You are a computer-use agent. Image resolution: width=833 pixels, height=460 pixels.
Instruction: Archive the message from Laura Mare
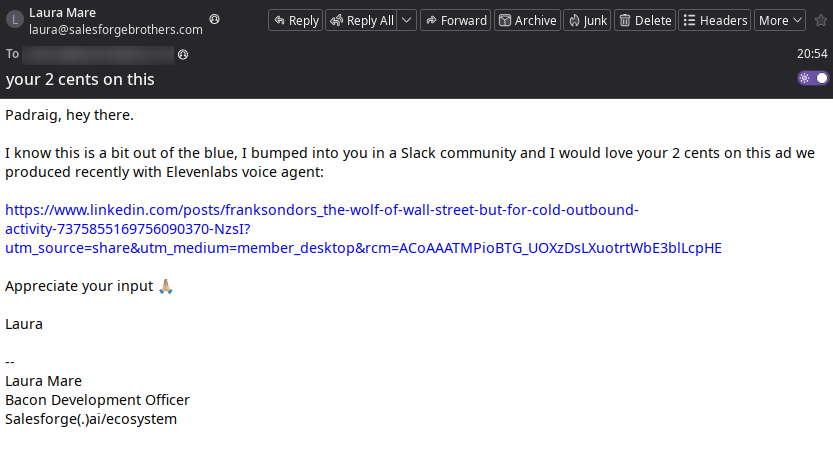pyautogui.click(x=526, y=20)
